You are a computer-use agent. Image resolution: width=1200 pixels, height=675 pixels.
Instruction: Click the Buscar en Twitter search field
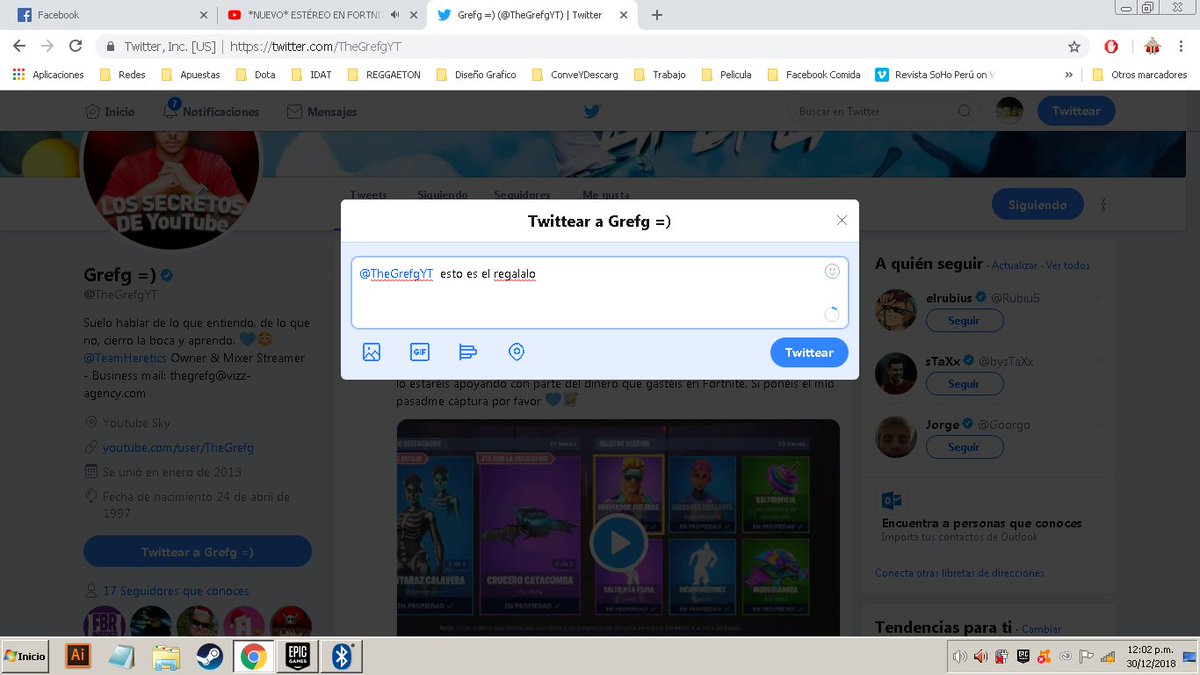[885, 111]
